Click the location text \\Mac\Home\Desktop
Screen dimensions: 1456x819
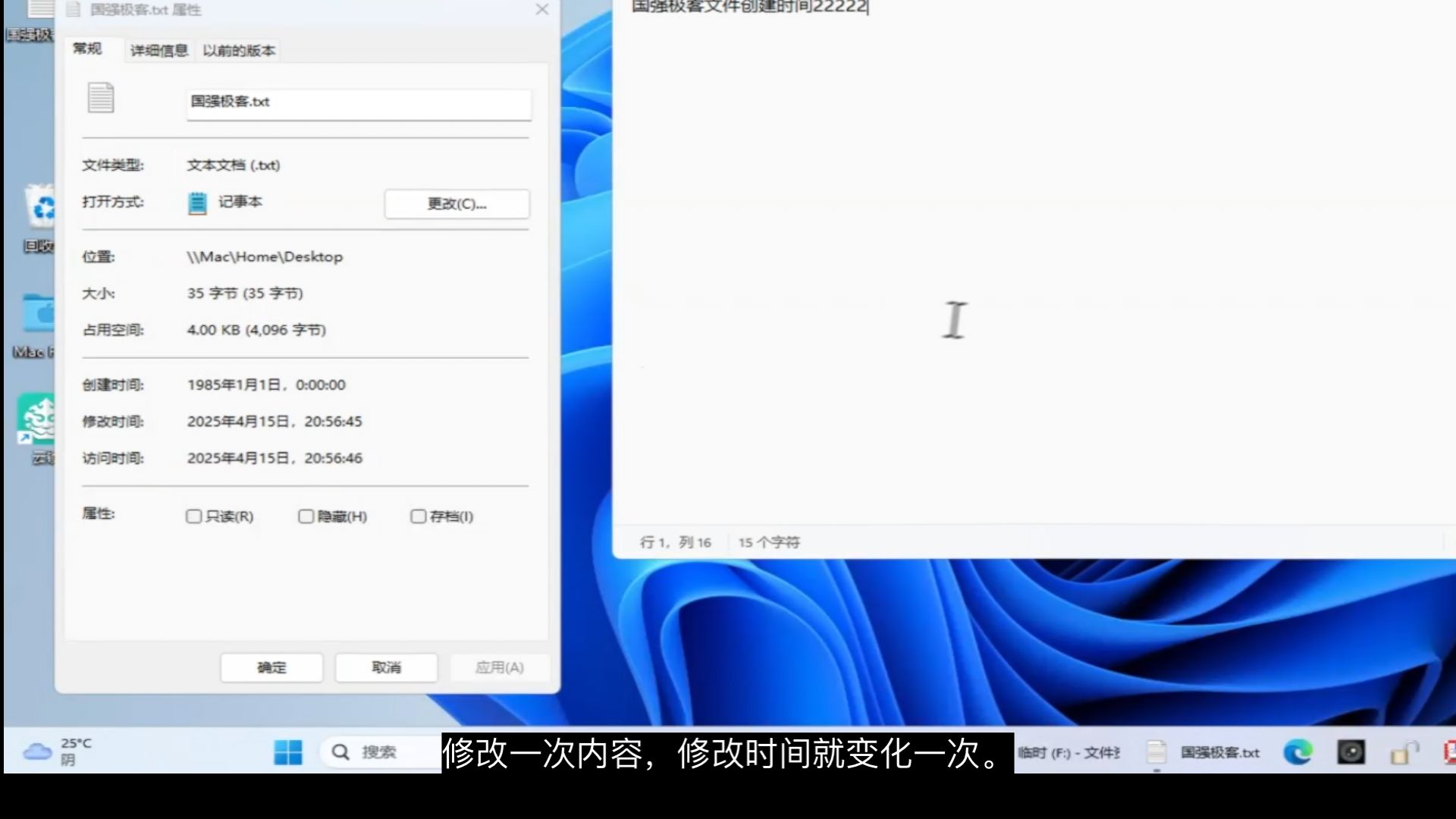tap(265, 257)
